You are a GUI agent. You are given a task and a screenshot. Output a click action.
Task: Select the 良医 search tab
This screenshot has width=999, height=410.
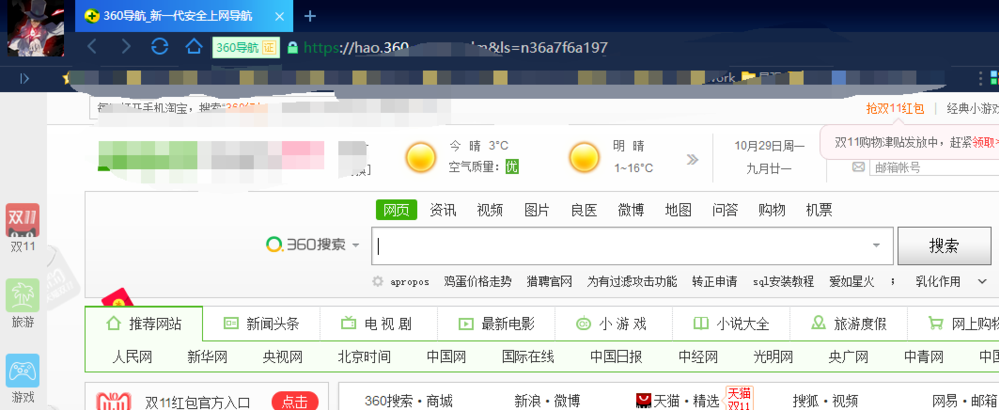pyautogui.click(x=584, y=210)
